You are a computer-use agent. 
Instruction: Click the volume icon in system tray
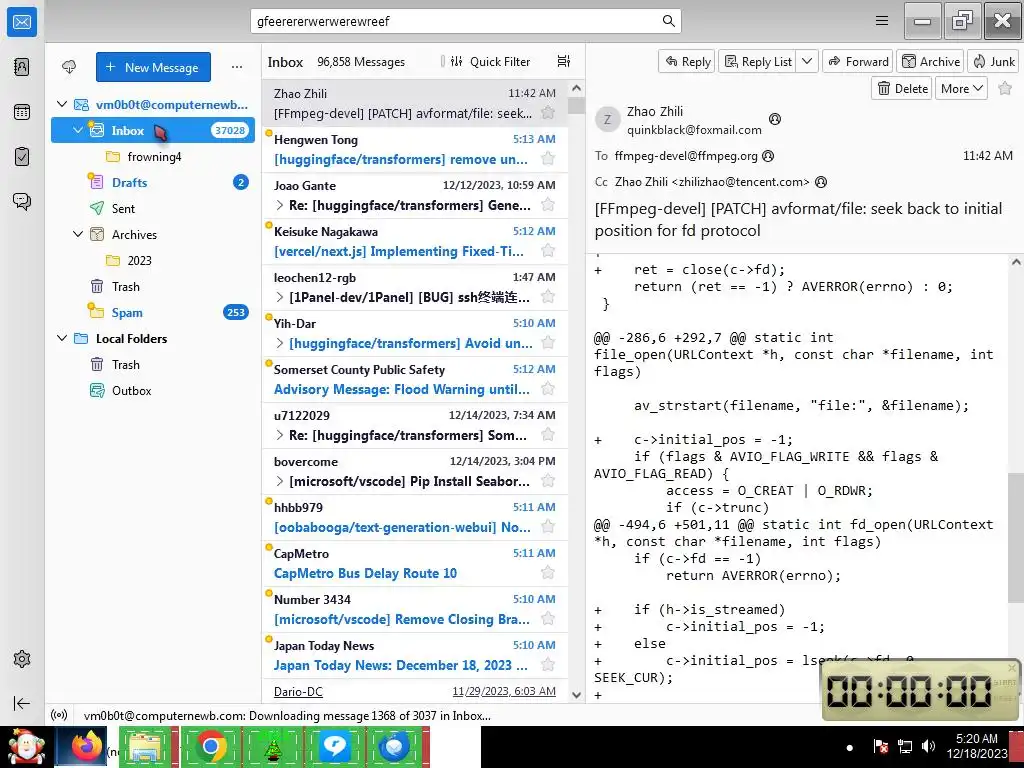tap(928, 746)
